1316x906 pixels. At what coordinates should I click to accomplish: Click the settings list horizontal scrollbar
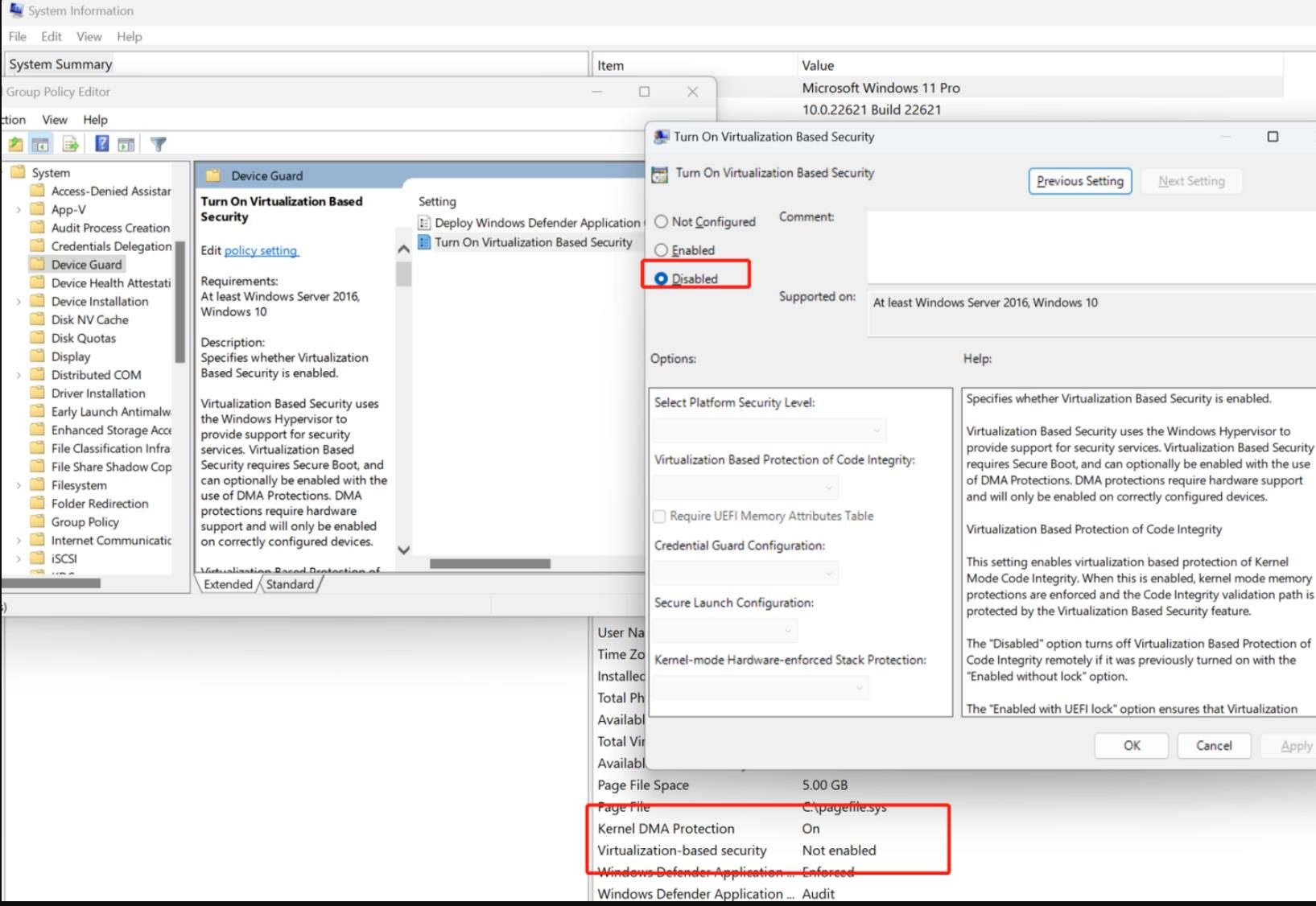coord(489,563)
